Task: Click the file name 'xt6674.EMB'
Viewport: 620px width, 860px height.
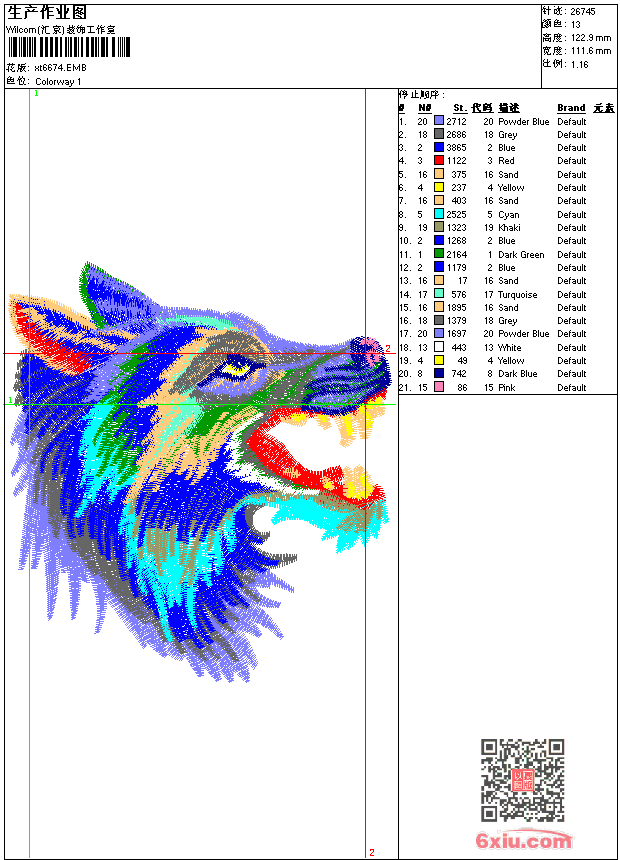Action: tap(60, 68)
